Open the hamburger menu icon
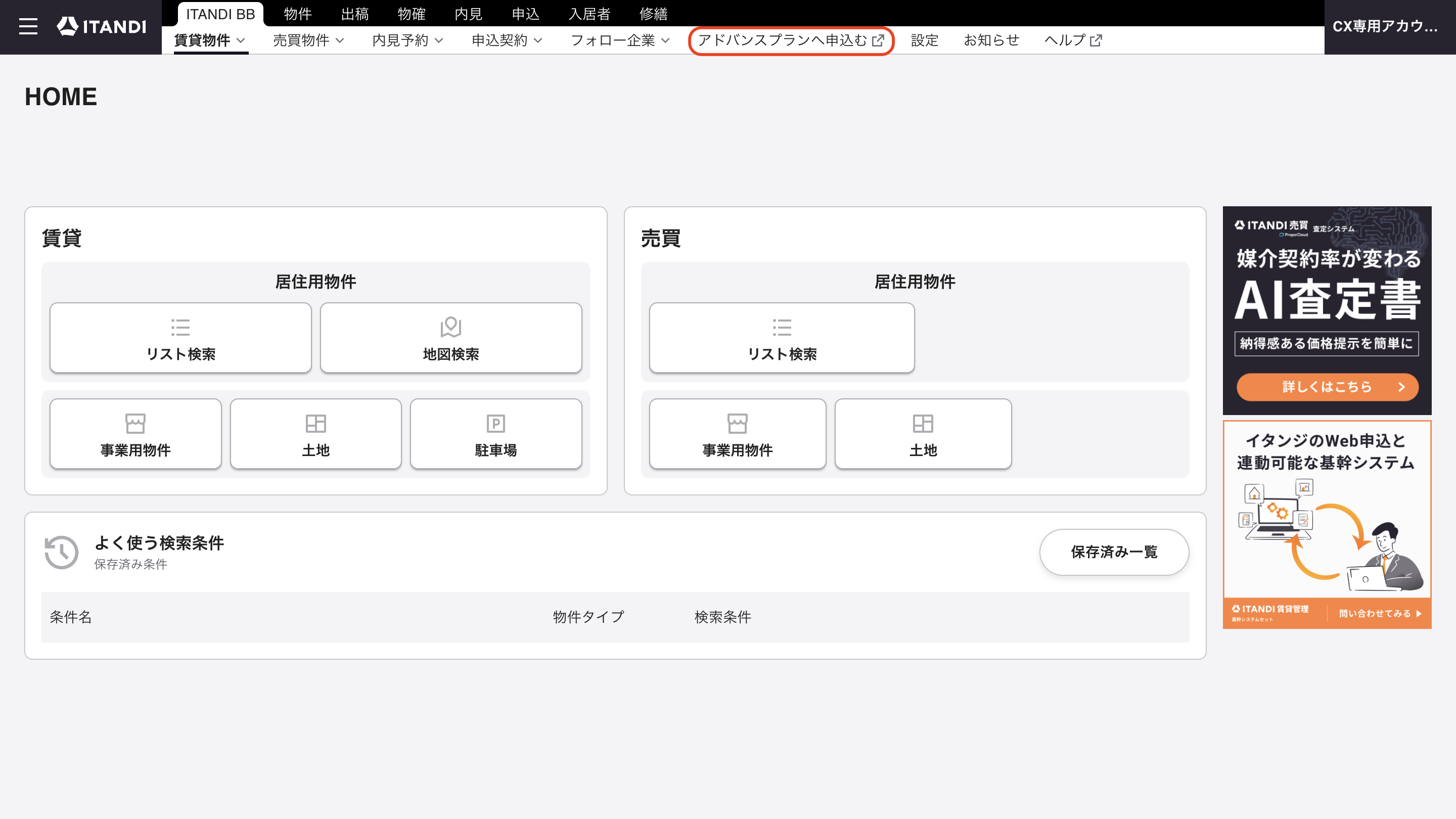 pyautogui.click(x=28, y=27)
